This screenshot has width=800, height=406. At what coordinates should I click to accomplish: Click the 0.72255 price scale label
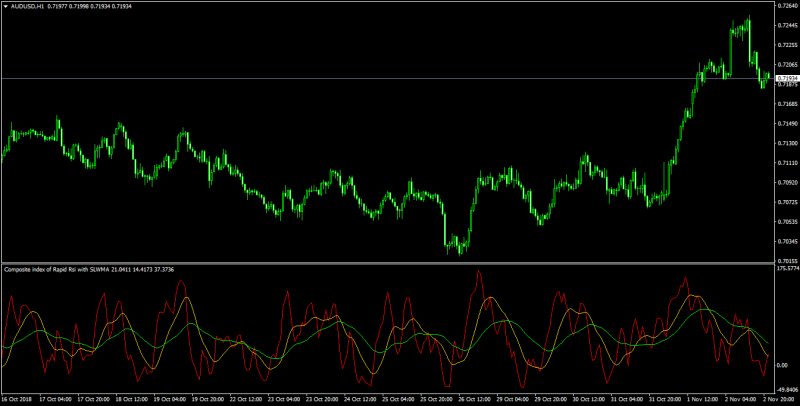[x=788, y=45]
